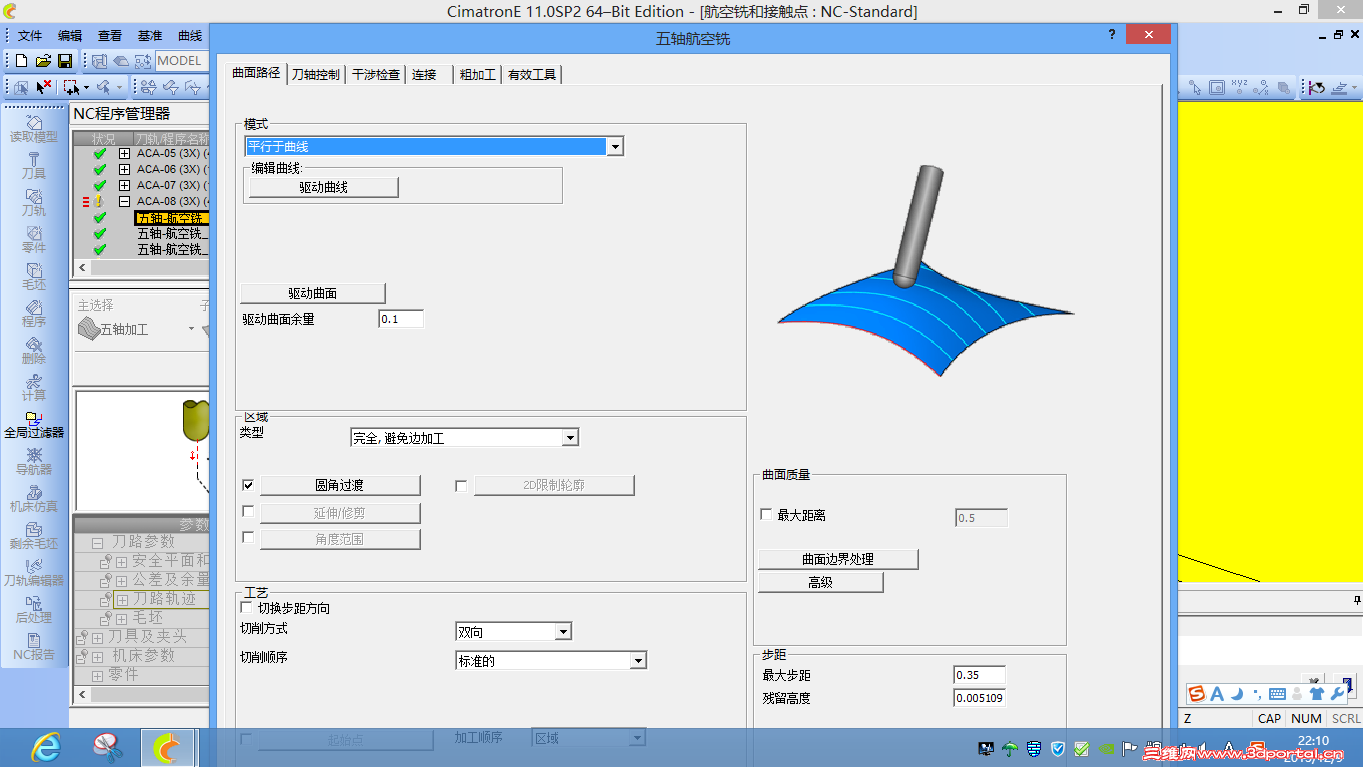The height and width of the screenshot is (767, 1363).
Task: Open the 全局过滤器 sidebar tool
Action: (x=34, y=425)
